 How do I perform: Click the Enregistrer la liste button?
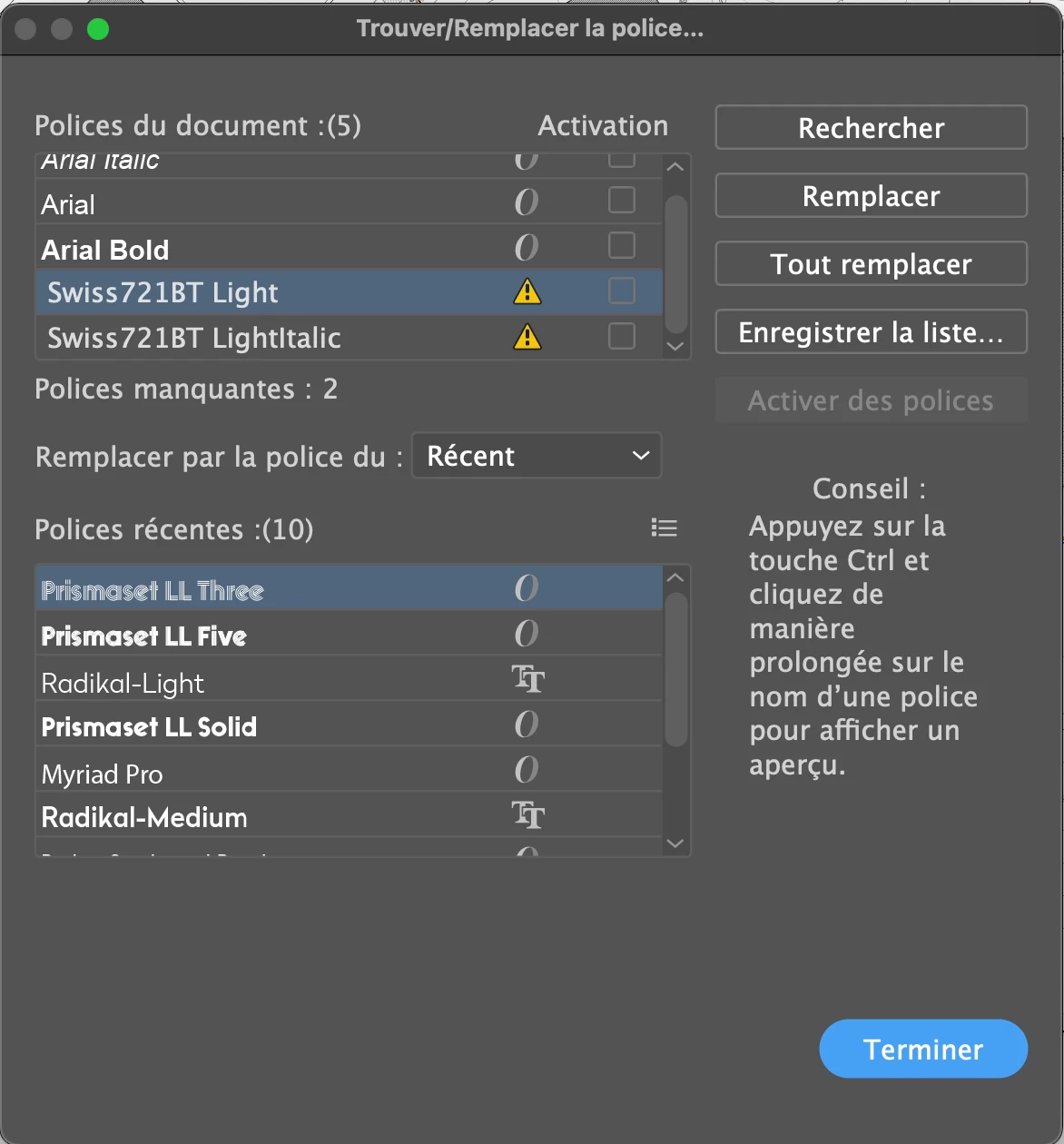[x=871, y=332]
